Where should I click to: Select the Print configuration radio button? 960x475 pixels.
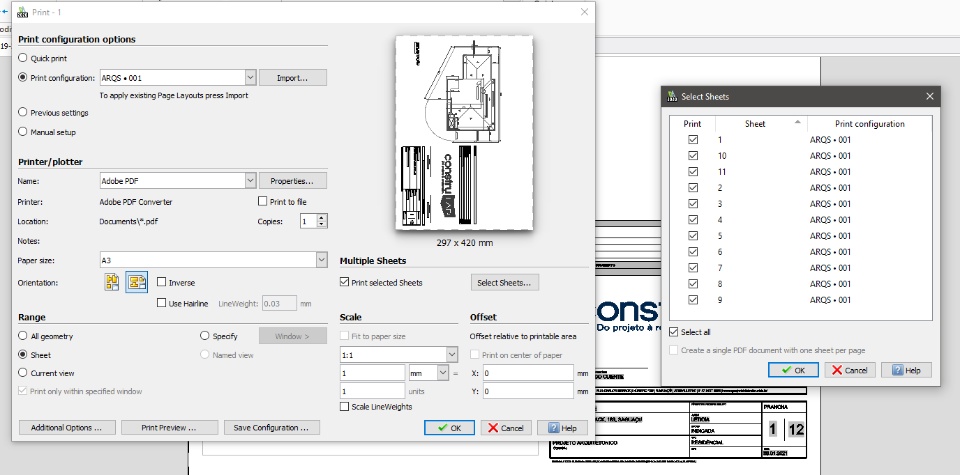23,78
